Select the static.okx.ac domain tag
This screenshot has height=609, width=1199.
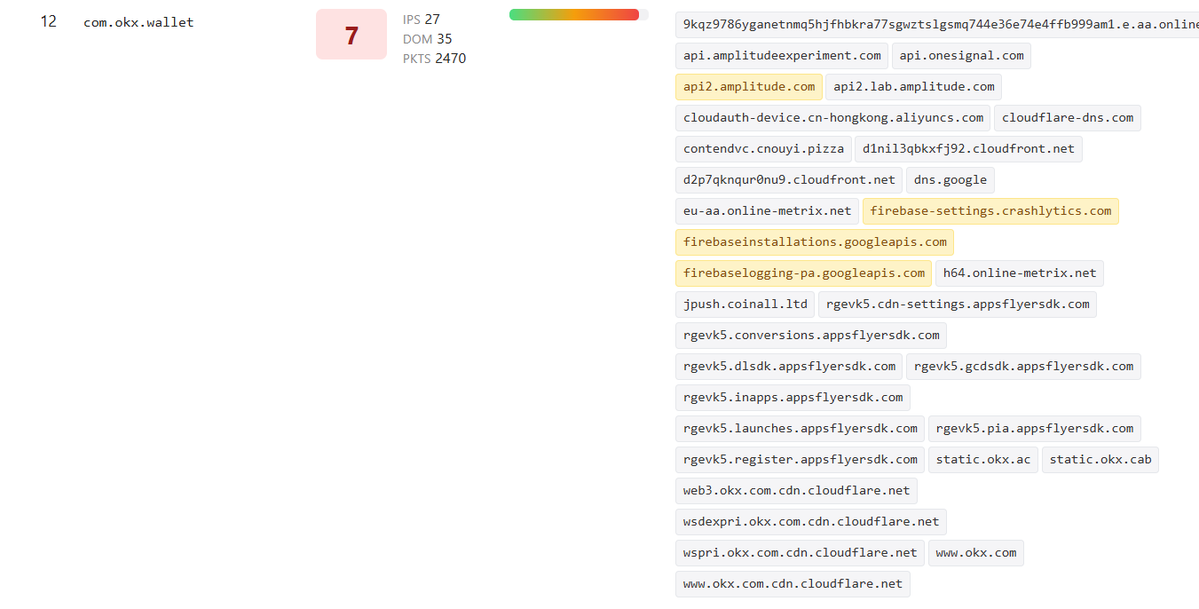(983, 460)
